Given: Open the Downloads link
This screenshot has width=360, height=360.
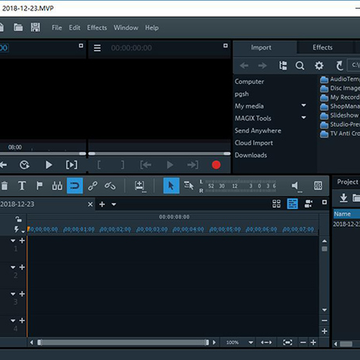Looking at the screenshot, I should 251,155.
